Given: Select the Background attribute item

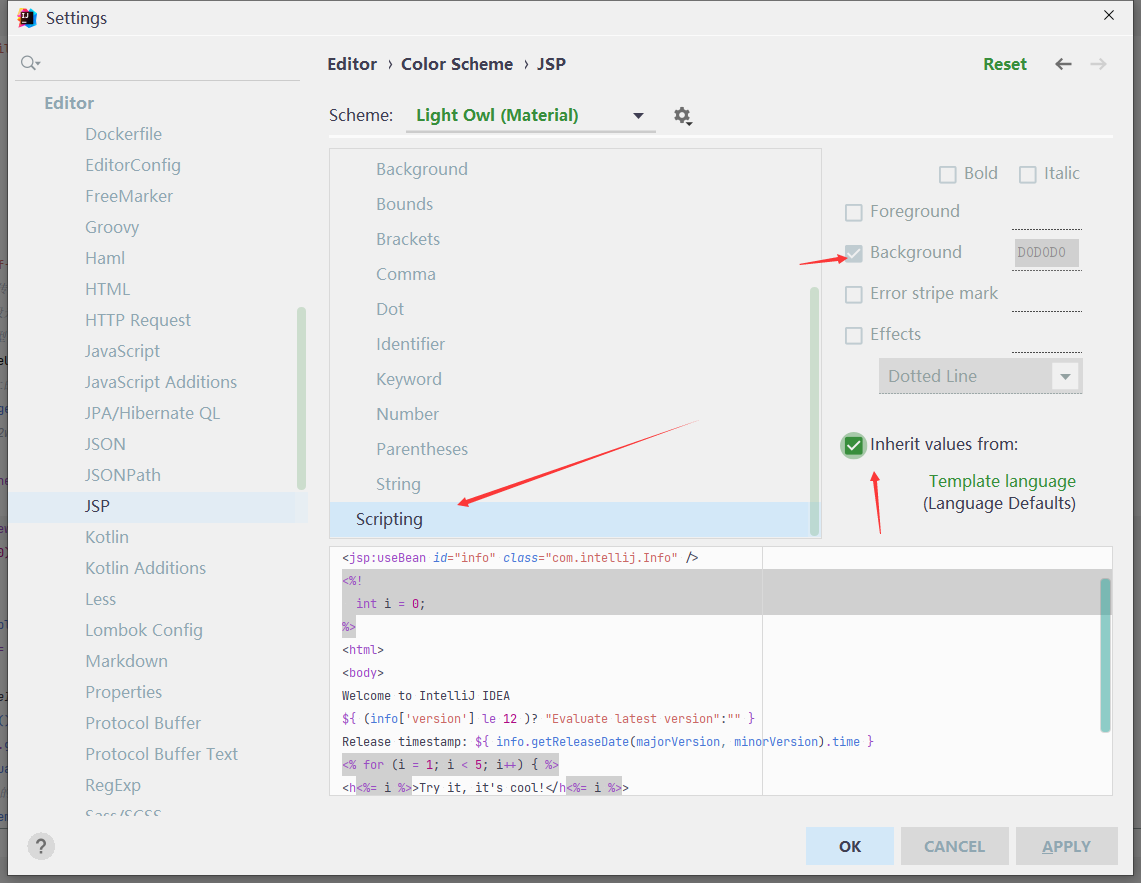Looking at the screenshot, I should pos(422,169).
